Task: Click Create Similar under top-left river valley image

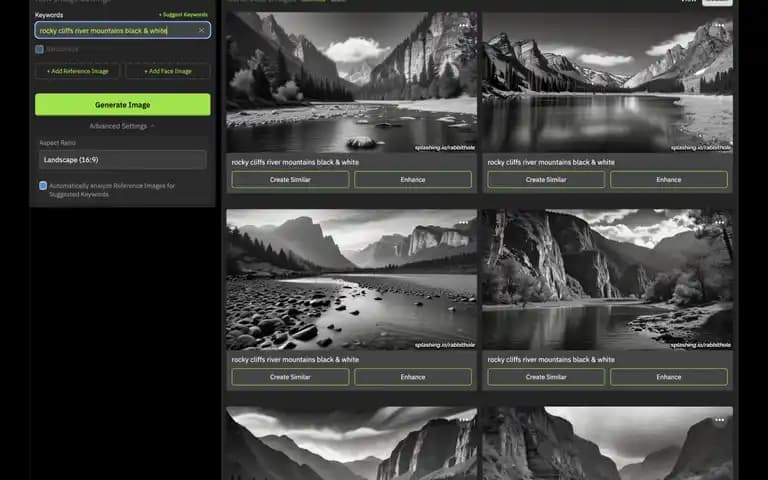Action: [x=290, y=180]
